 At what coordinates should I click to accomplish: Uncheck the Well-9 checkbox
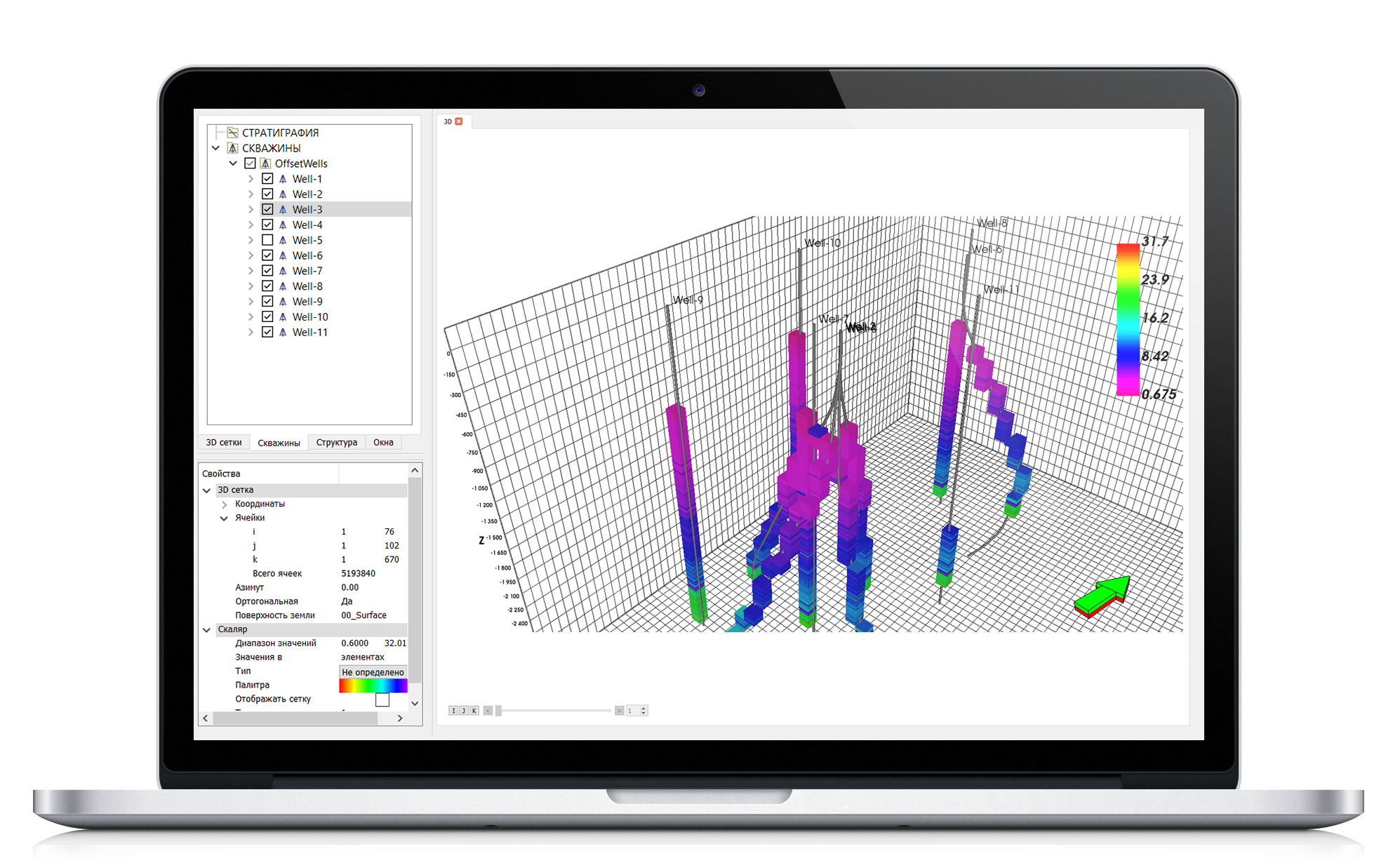click(x=267, y=302)
